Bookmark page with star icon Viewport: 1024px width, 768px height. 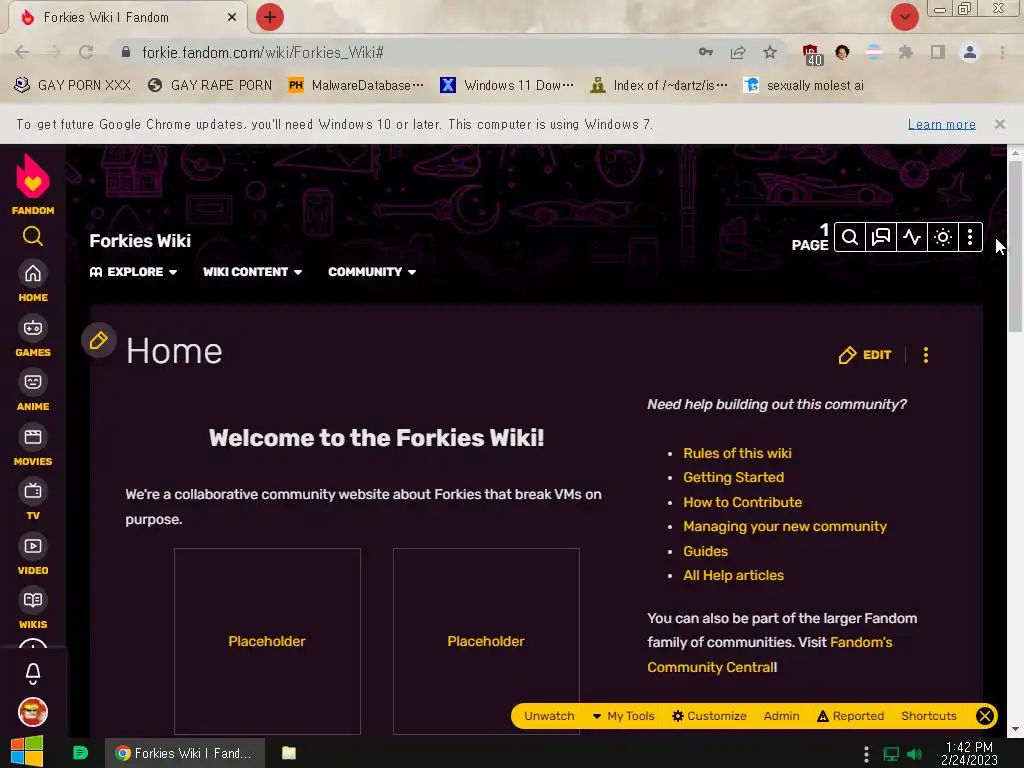click(x=770, y=52)
